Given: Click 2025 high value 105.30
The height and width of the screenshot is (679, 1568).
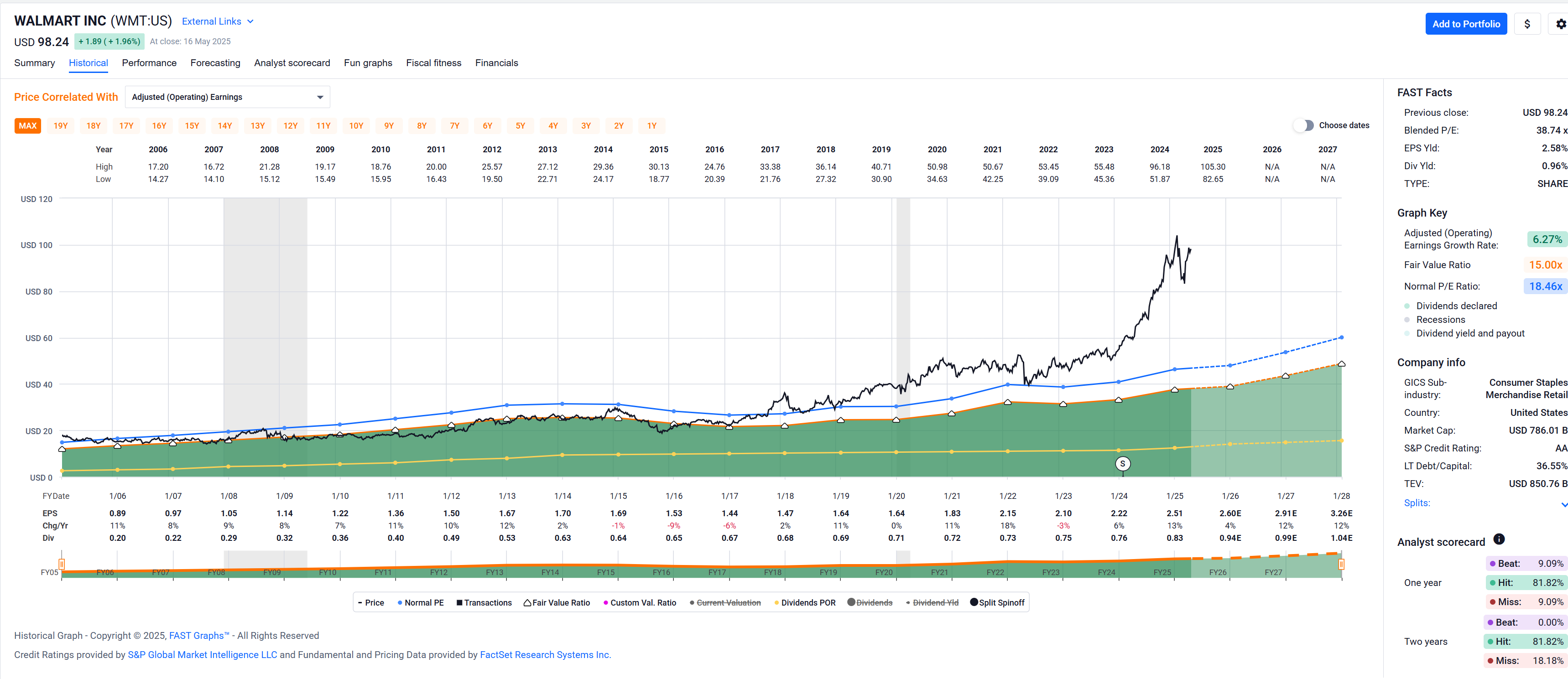Looking at the screenshot, I should 1213,167.
